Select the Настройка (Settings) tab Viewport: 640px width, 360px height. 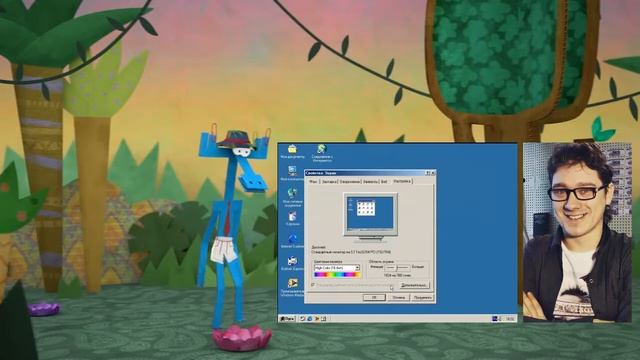(x=402, y=181)
